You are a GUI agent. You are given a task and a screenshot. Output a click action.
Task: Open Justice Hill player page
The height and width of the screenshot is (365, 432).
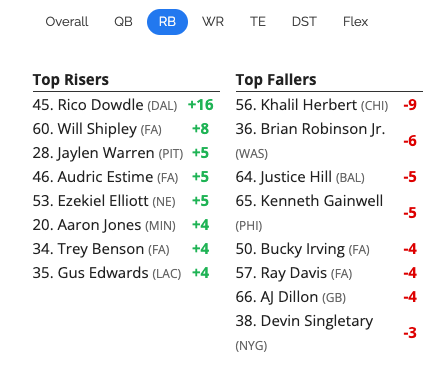coord(296,177)
